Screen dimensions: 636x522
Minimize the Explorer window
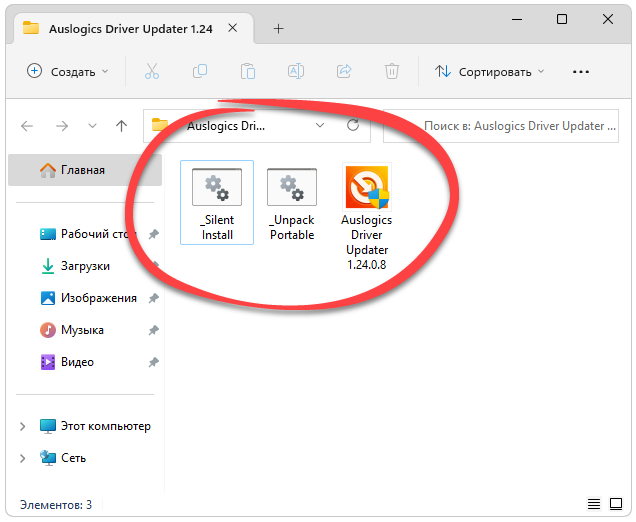517,19
